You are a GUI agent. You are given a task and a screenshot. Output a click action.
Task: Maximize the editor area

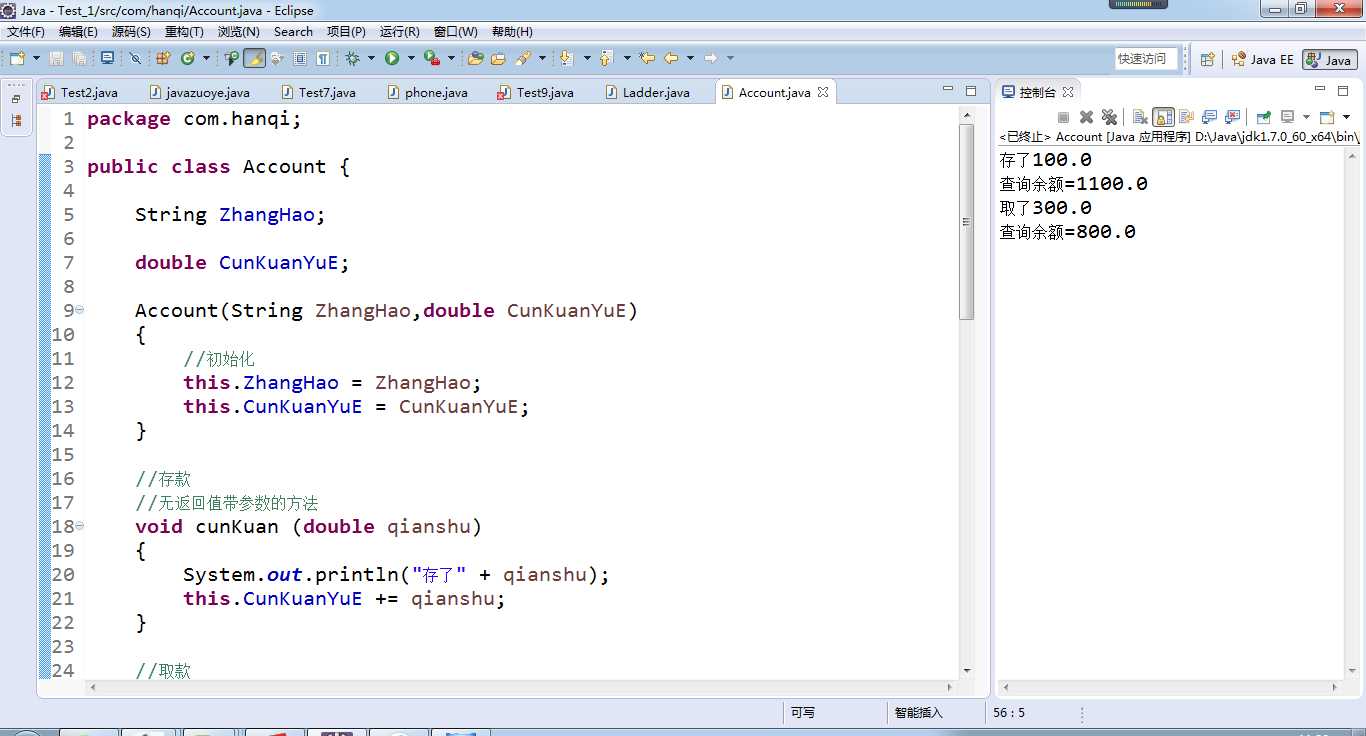[970, 90]
